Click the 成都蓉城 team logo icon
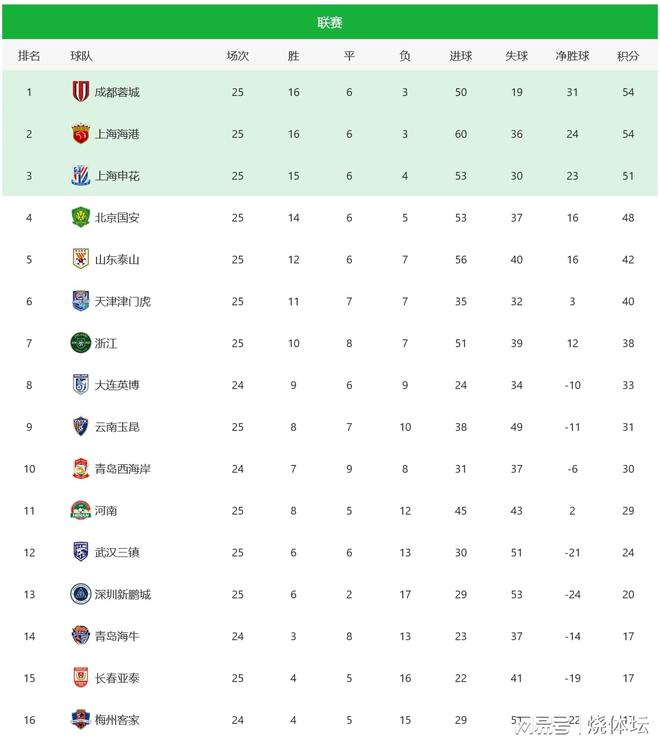This screenshot has width=660, height=744. tap(80, 92)
